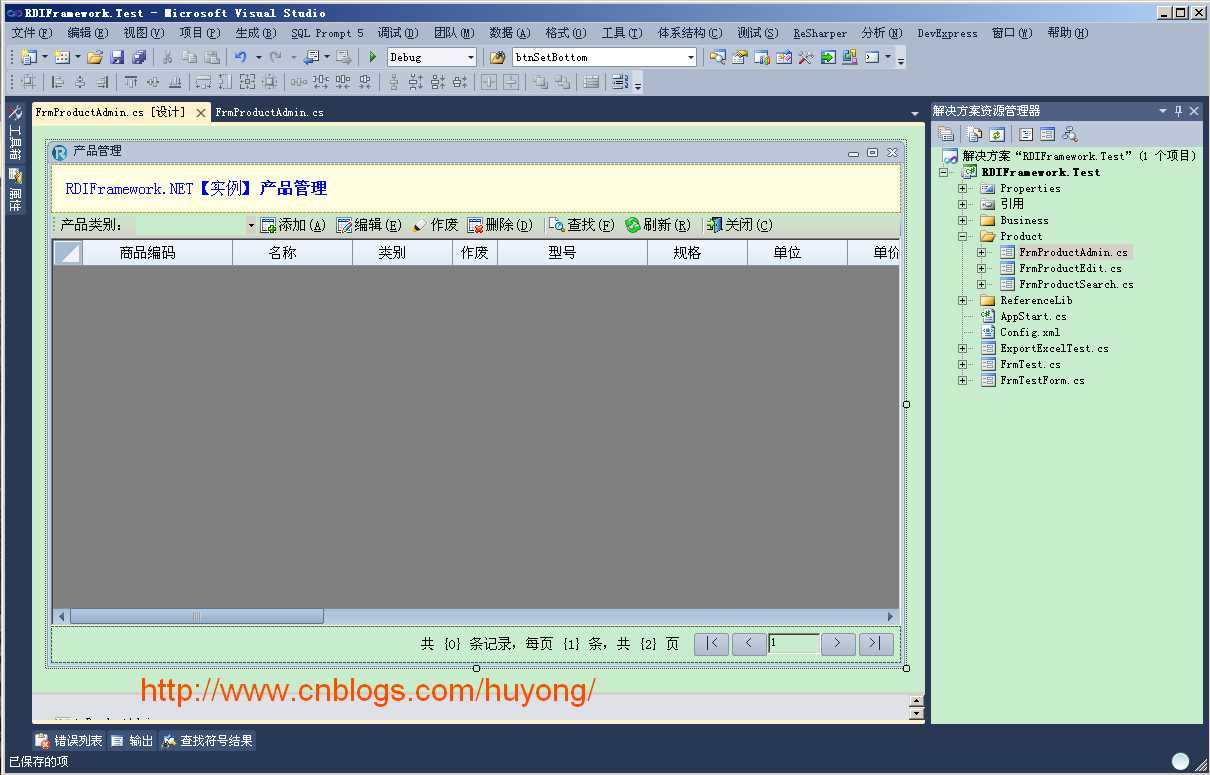Click the first page pager button
Screen dimensions: 1210x775
click(x=711, y=644)
